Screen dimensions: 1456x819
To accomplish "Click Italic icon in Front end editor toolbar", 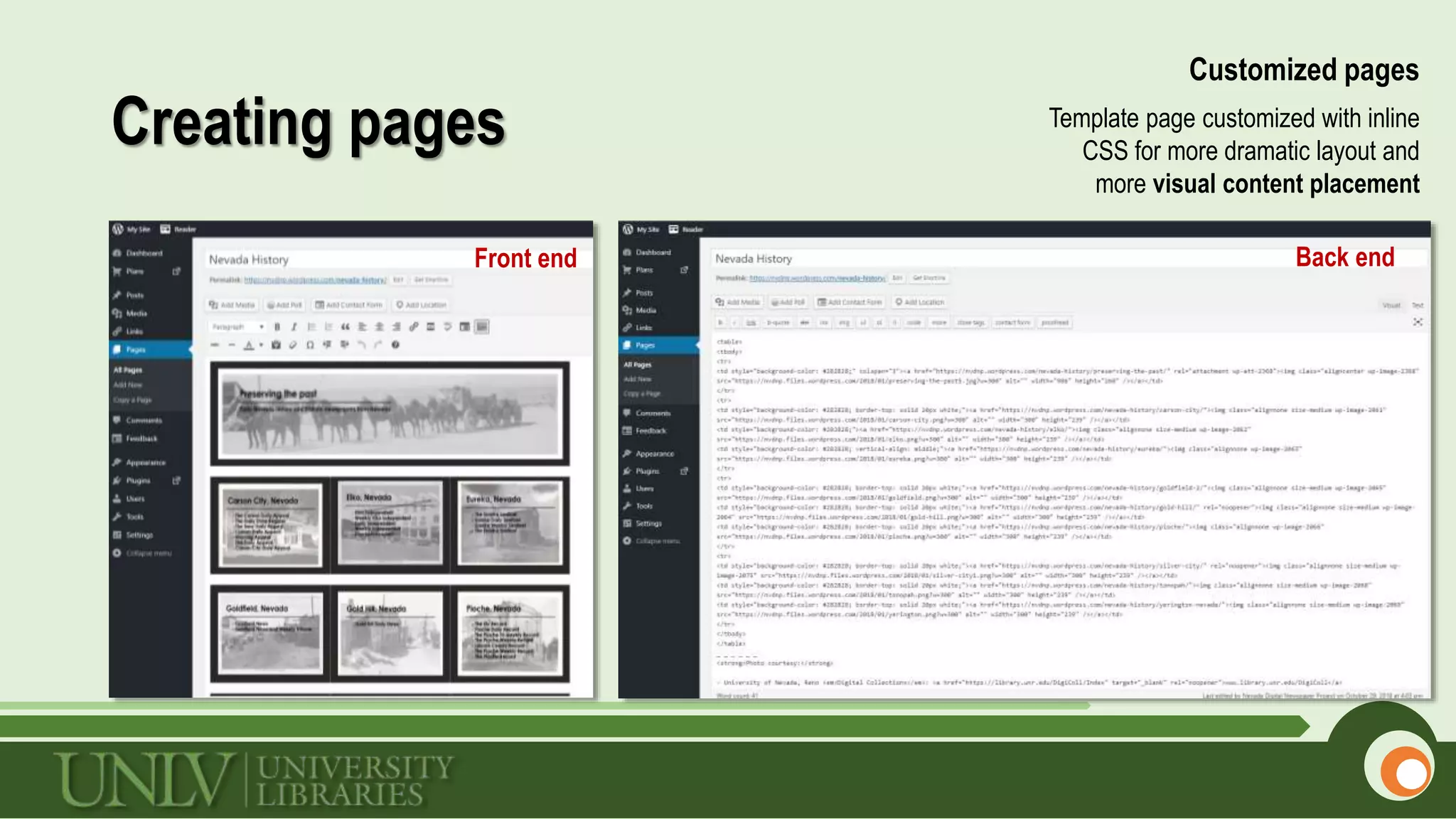I will 294,327.
